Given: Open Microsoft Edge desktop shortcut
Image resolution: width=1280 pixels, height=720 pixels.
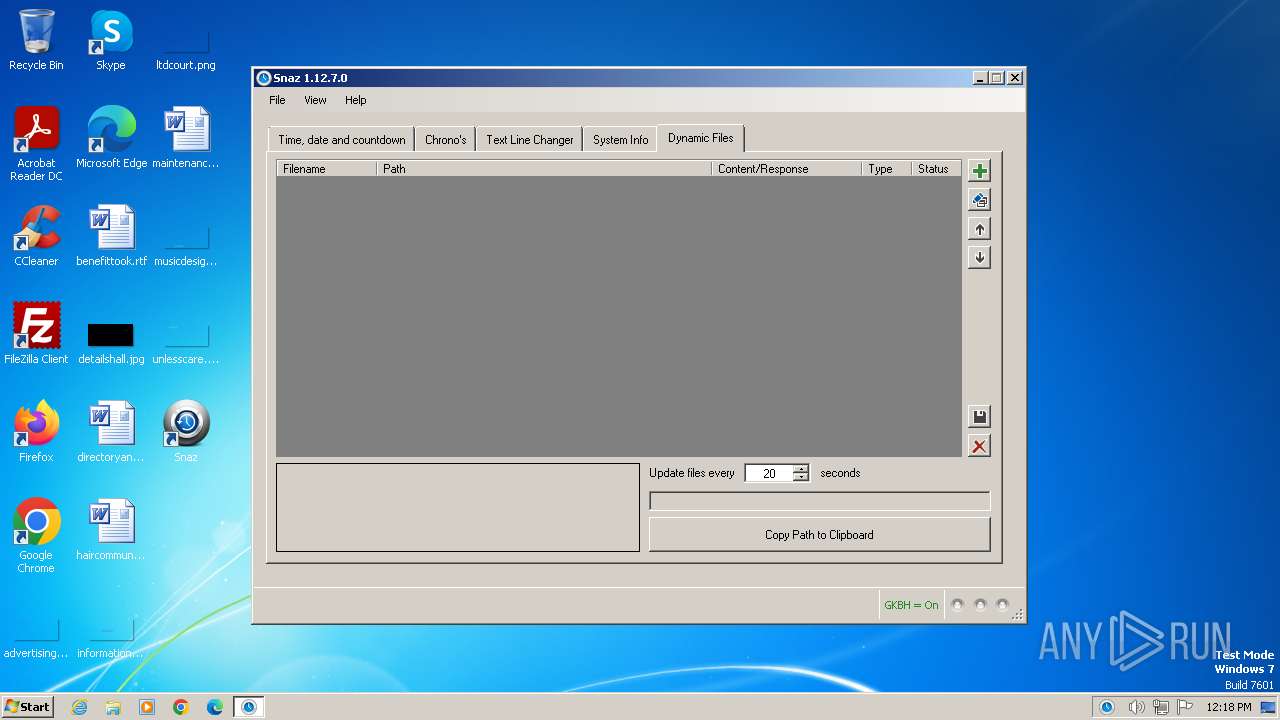Looking at the screenshot, I should tap(111, 138).
